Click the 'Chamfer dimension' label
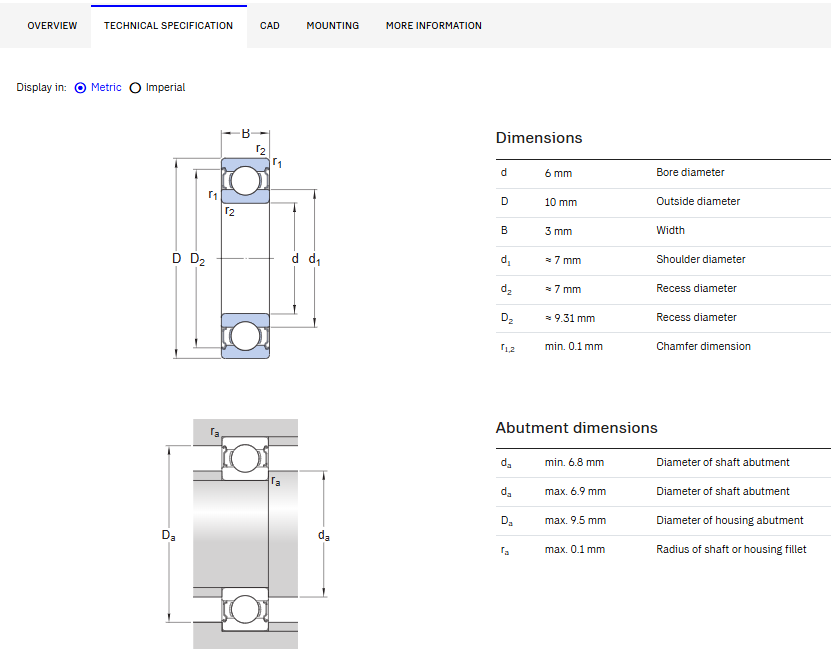Viewport: 831px width, 655px height. (703, 346)
